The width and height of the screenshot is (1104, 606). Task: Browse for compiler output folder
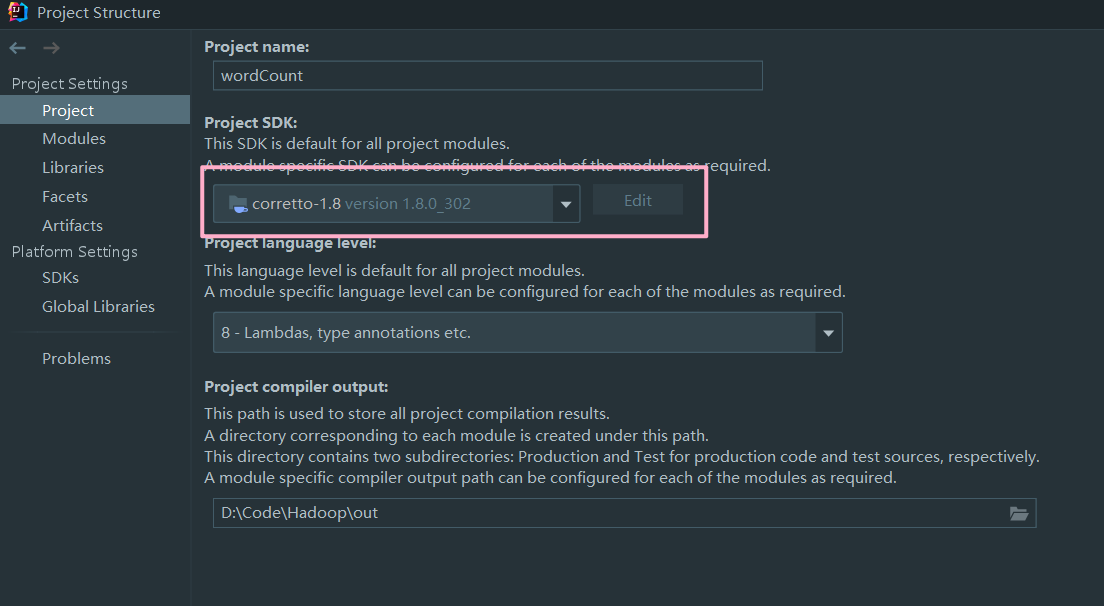click(1018, 513)
